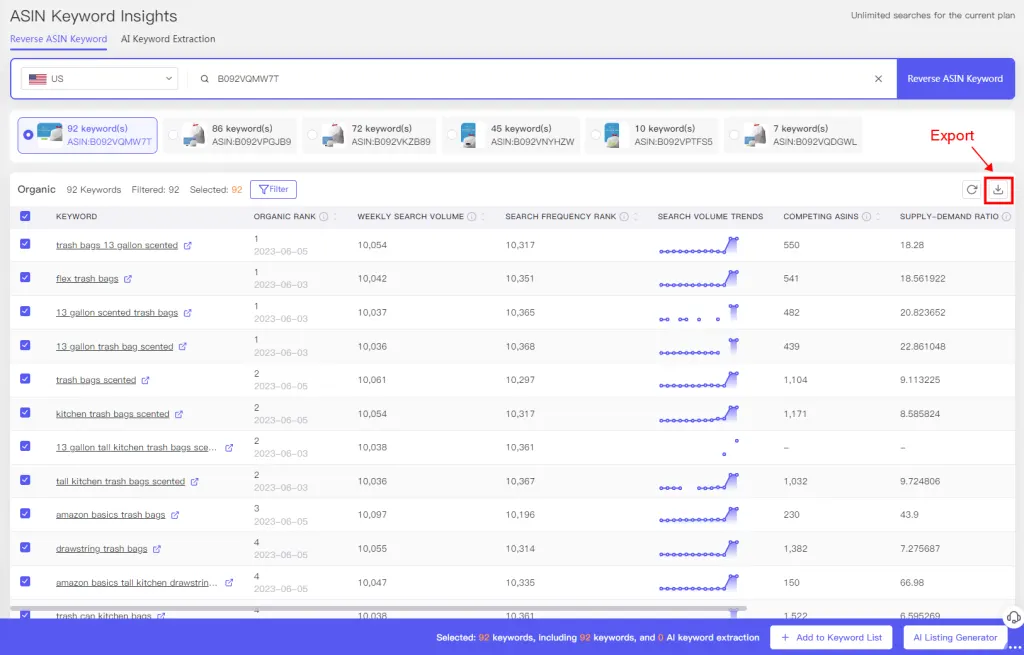Click info icon next to Competing ASINs
Image resolution: width=1024 pixels, height=655 pixels.
[866, 217]
